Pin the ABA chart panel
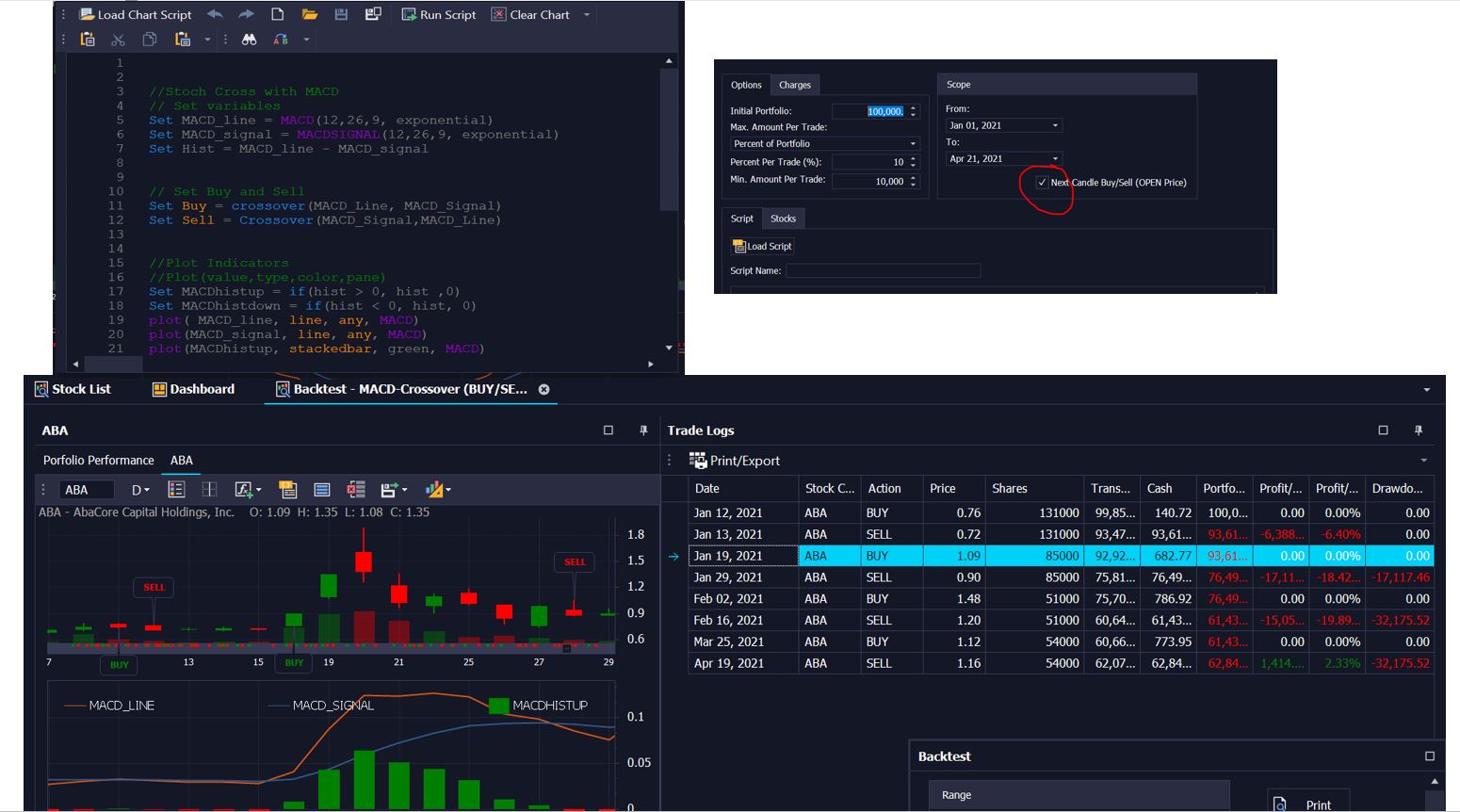 (643, 430)
